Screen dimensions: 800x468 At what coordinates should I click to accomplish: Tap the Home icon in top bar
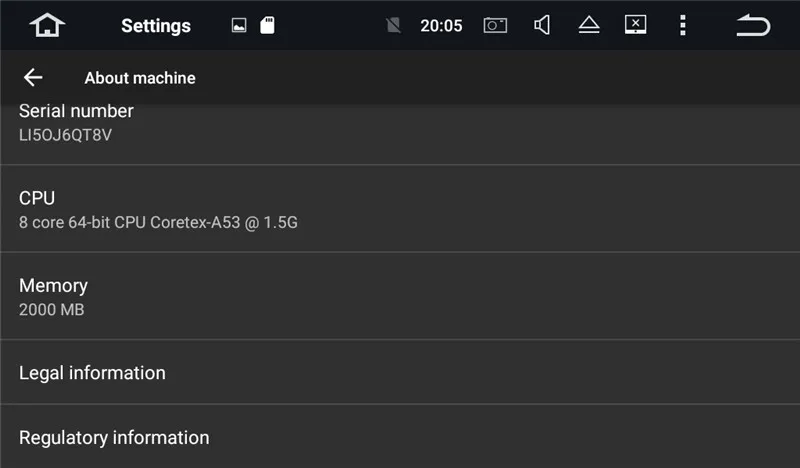47,25
